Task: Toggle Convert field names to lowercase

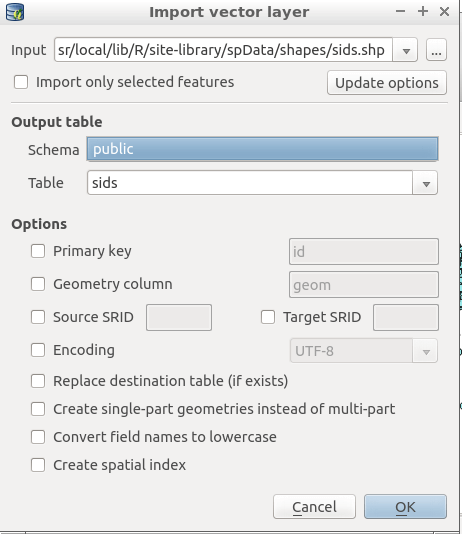Action: 38,437
